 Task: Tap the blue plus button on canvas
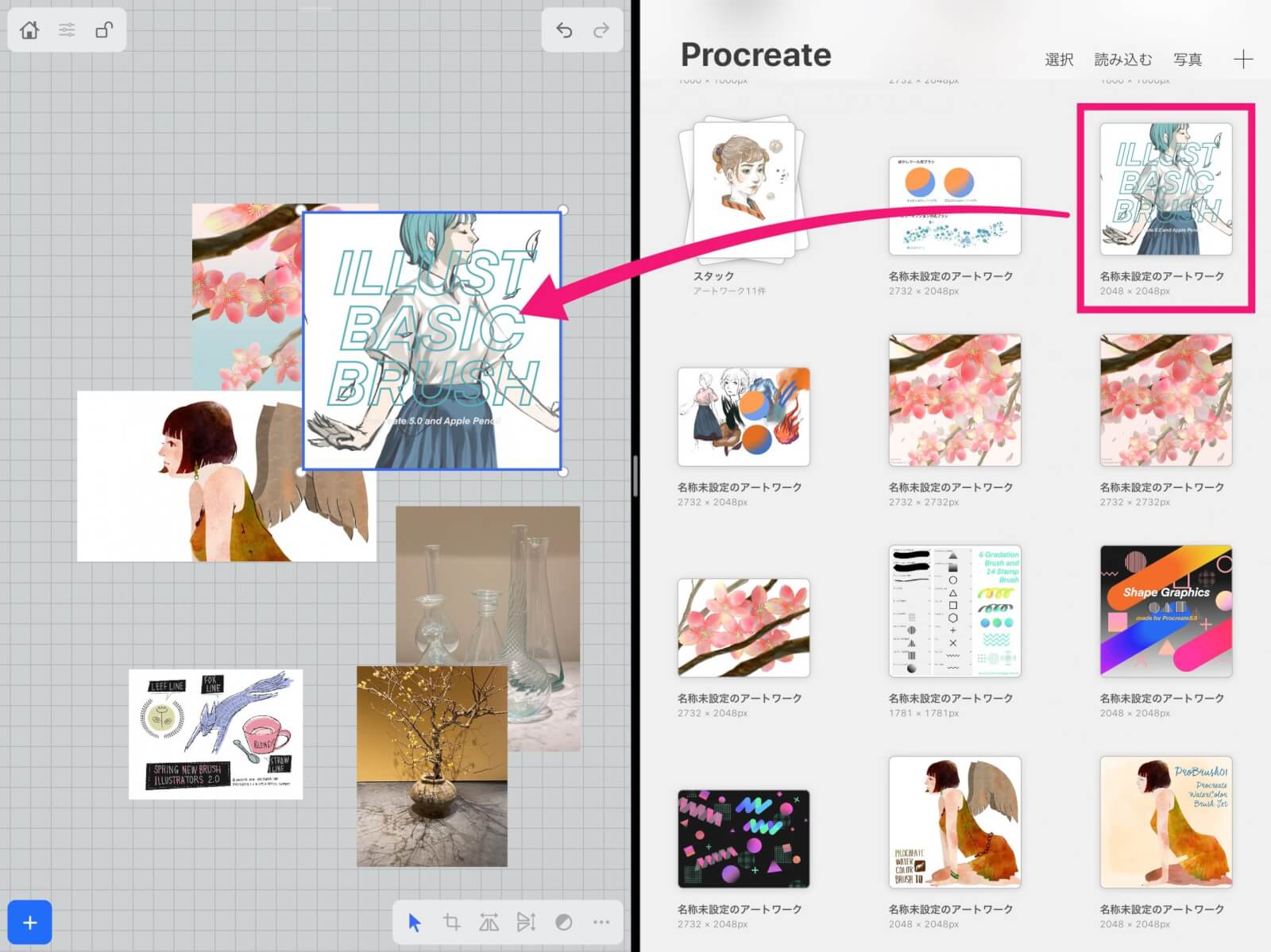tap(29, 922)
